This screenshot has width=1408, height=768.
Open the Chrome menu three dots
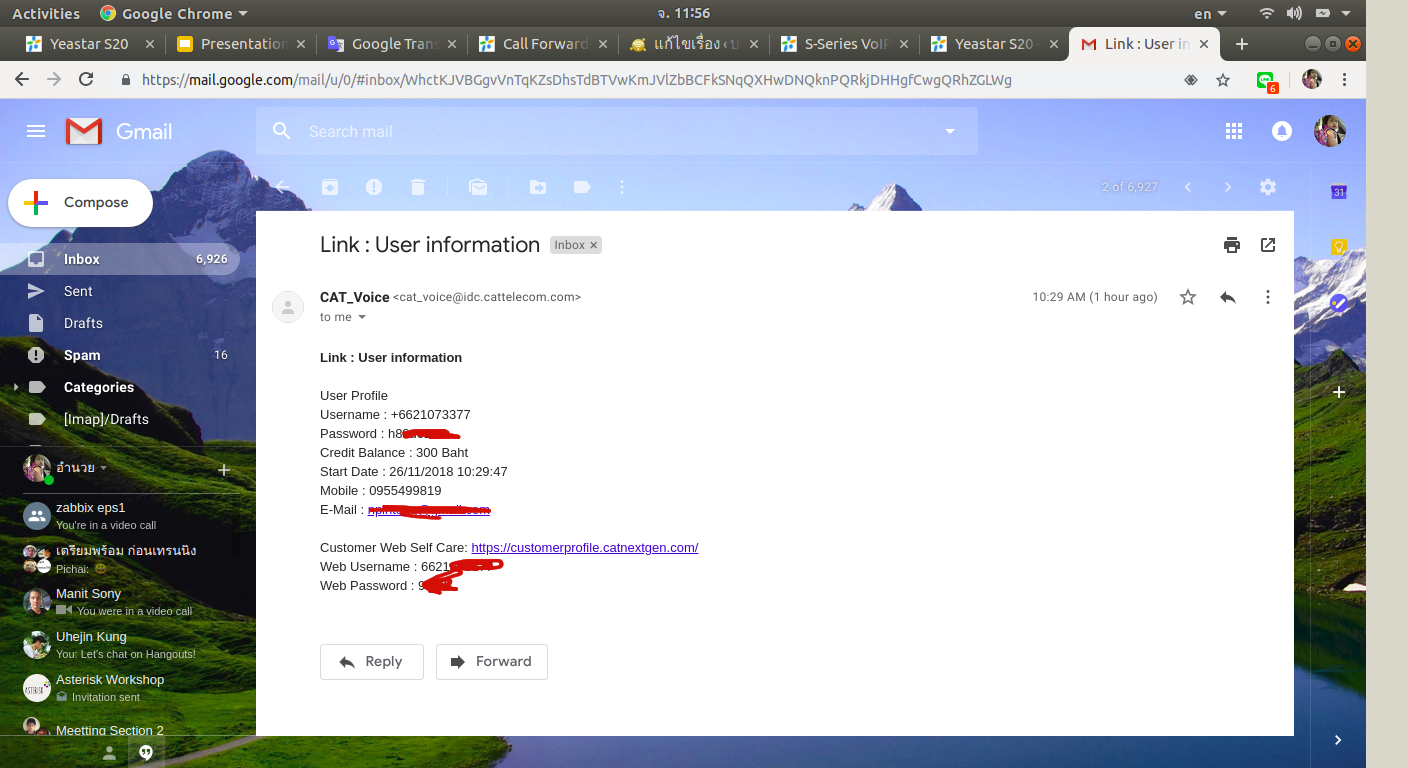[1344, 79]
